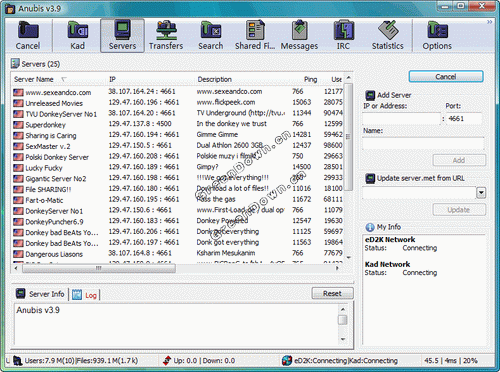Select the DonkeyServer No1 row
This screenshot has width=500, height=372.
178,211
